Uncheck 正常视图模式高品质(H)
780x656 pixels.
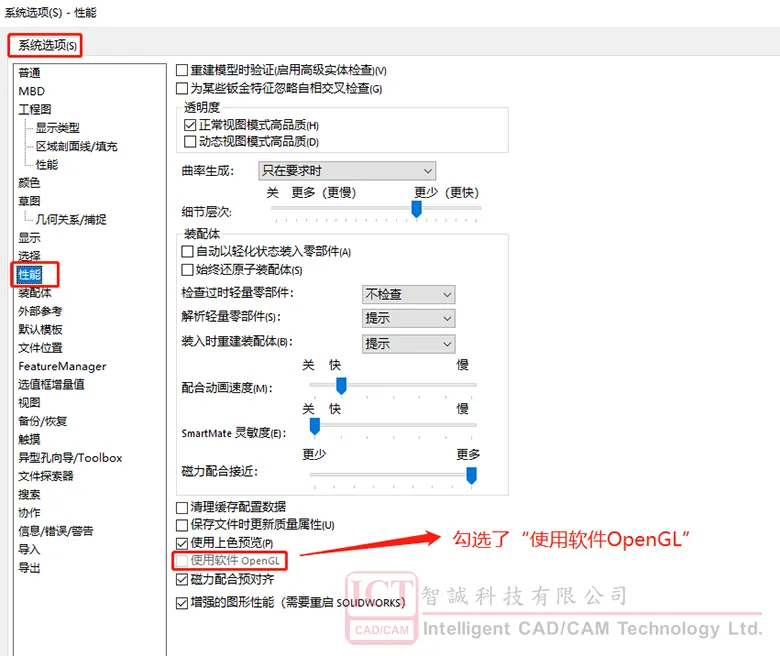190,125
